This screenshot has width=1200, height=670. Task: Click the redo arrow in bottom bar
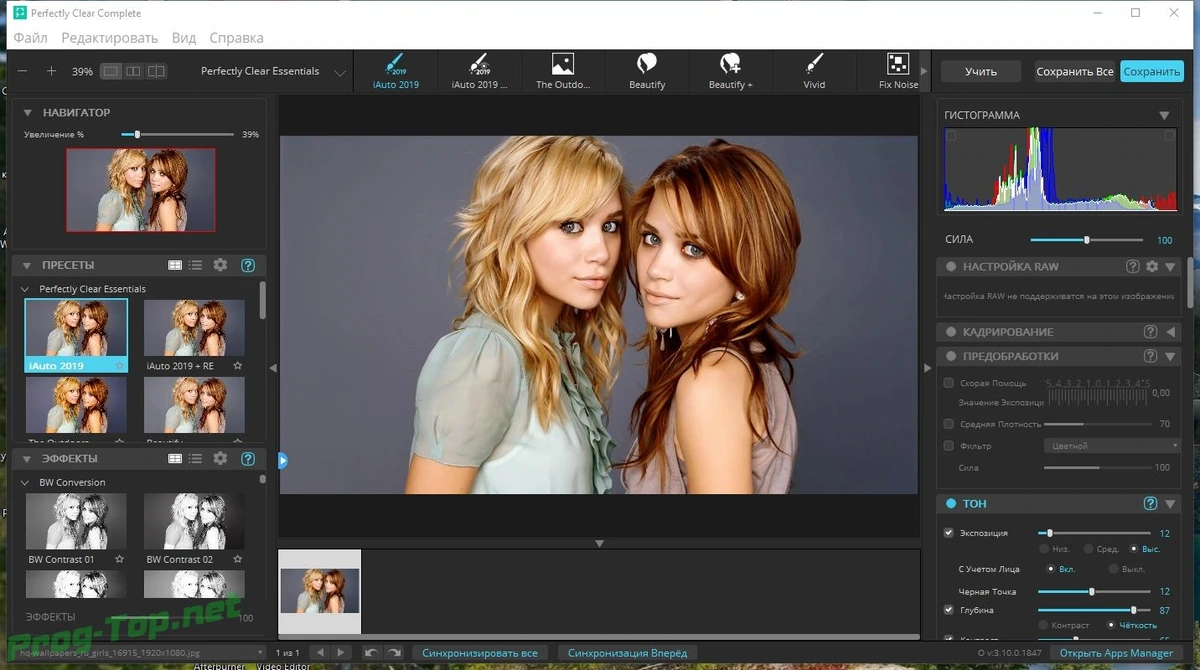[x=395, y=653]
